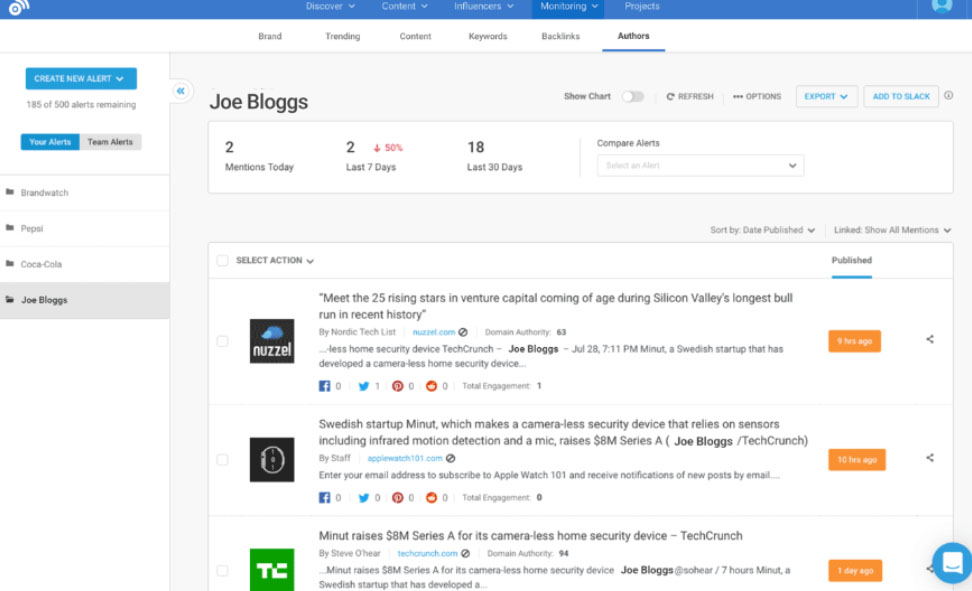Click block icon next to applewatch101.com
The image size is (972, 591).
pos(451,458)
